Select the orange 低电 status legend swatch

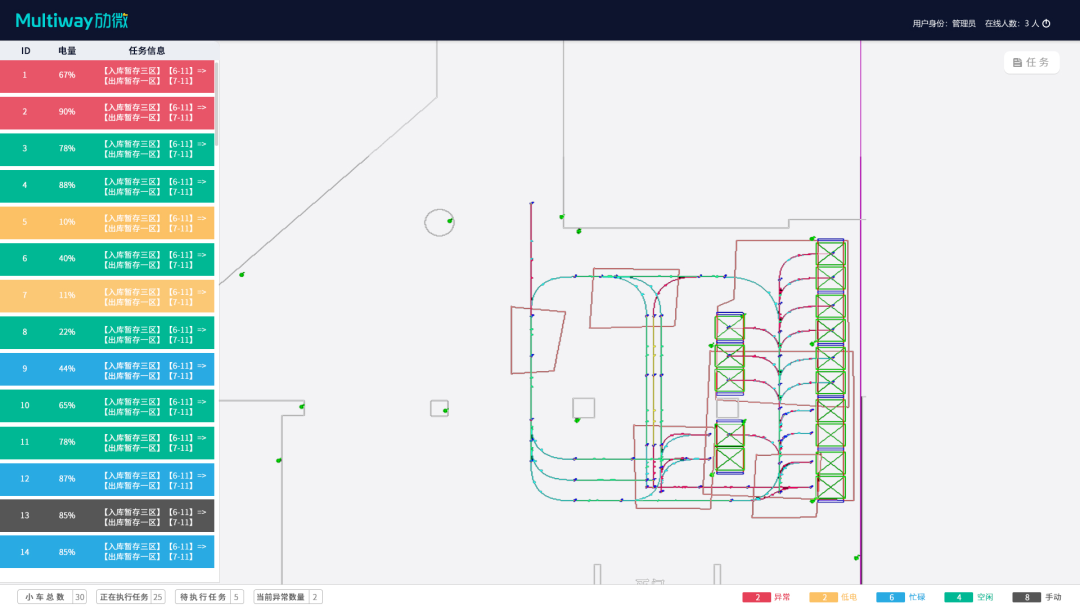(824, 597)
